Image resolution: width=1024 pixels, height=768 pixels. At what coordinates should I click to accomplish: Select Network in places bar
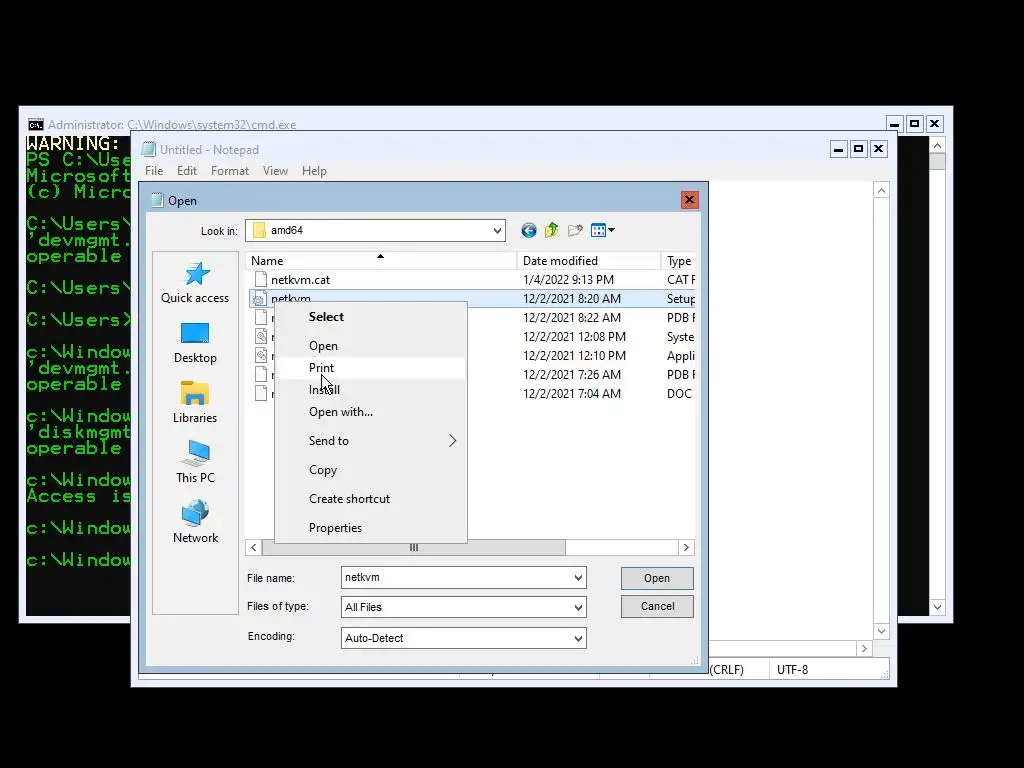click(x=195, y=522)
